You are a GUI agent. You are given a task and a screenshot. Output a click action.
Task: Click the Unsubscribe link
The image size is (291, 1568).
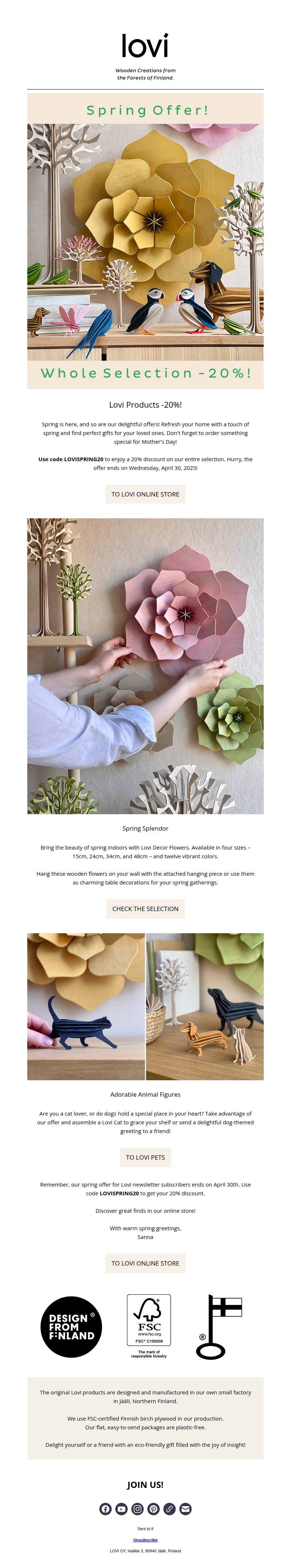tap(145, 1540)
